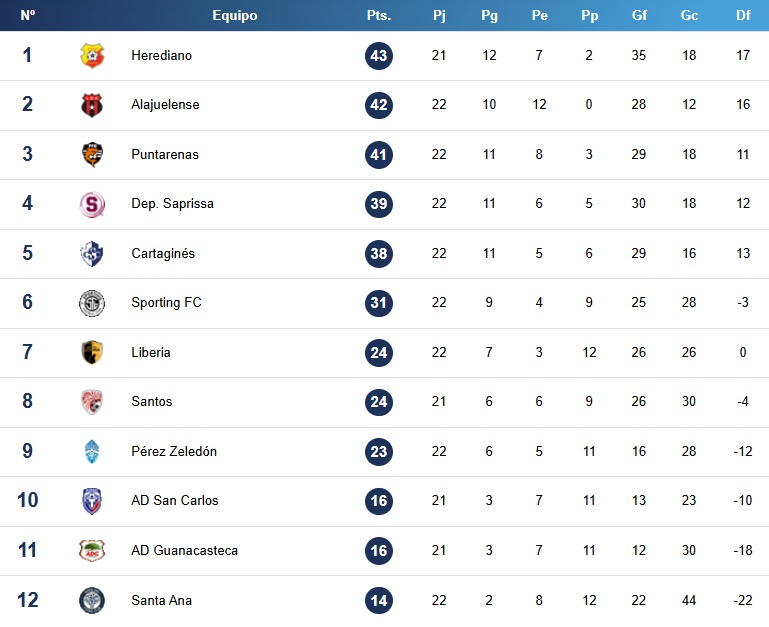Click the Cartaginés team crest
The height and width of the screenshot is (627, 769).
click(x=92, y=254)
